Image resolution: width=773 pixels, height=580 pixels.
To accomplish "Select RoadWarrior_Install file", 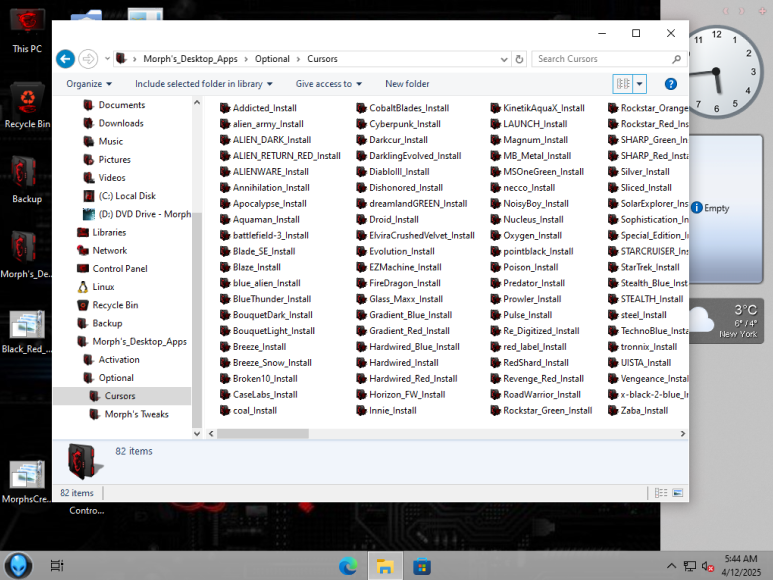I will pyautogui.click(x=541, y=395).
